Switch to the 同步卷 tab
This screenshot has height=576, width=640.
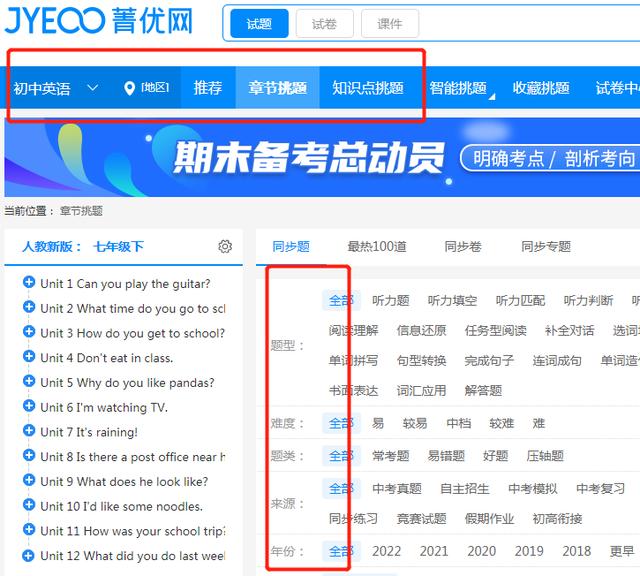[x=463, y=246]
